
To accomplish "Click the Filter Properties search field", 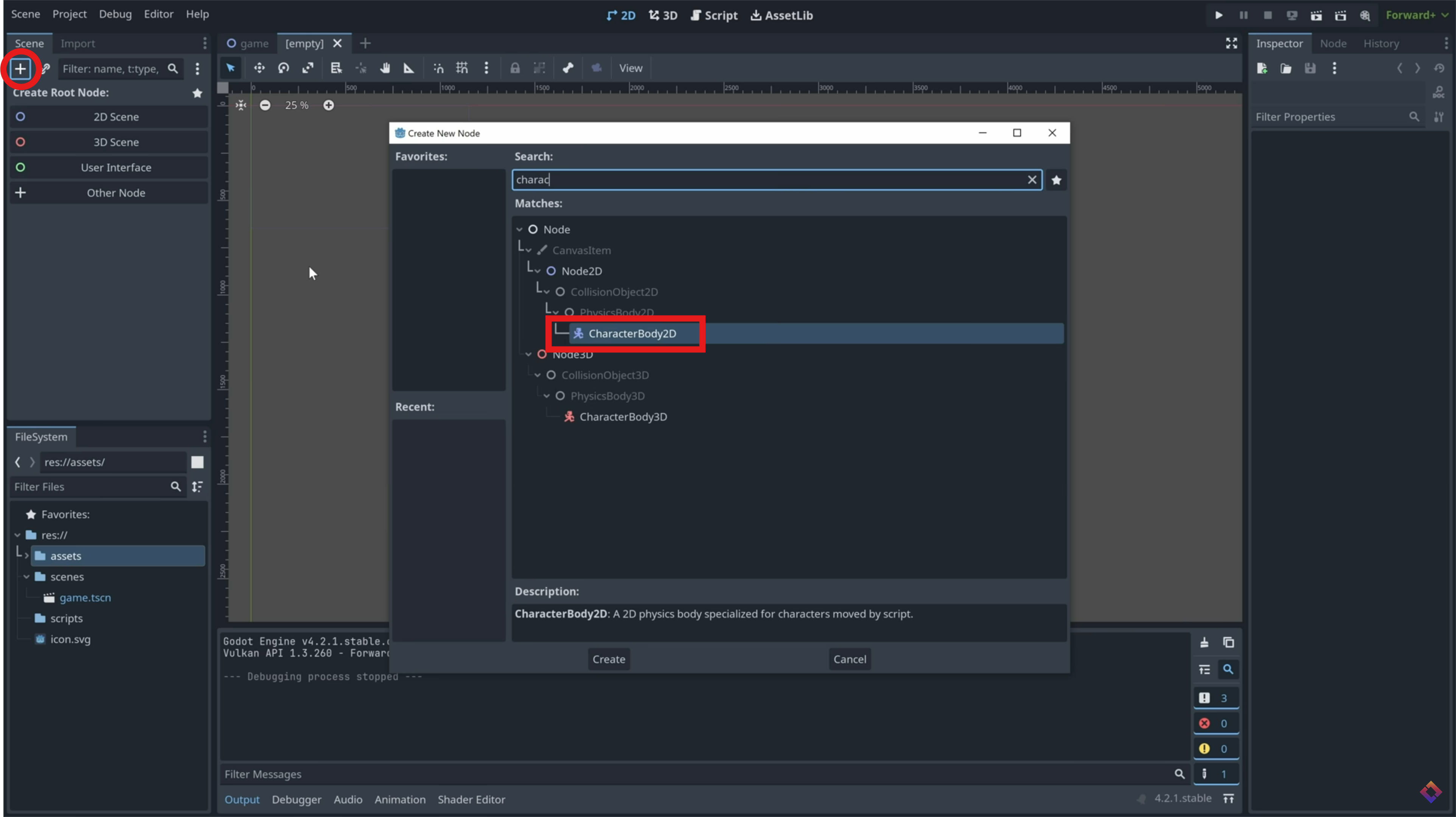I will (x=1328, y=117).
